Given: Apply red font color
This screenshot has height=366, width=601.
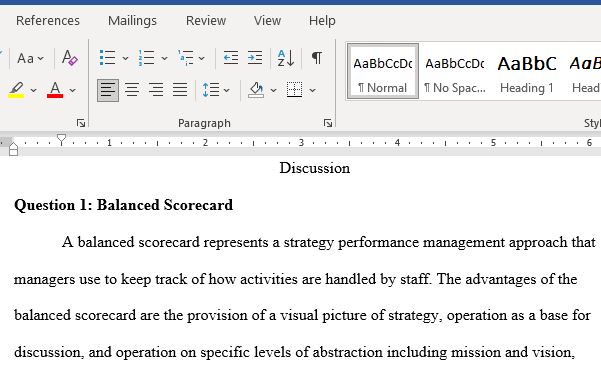Looking at the screenshot, I should [55, 90].
